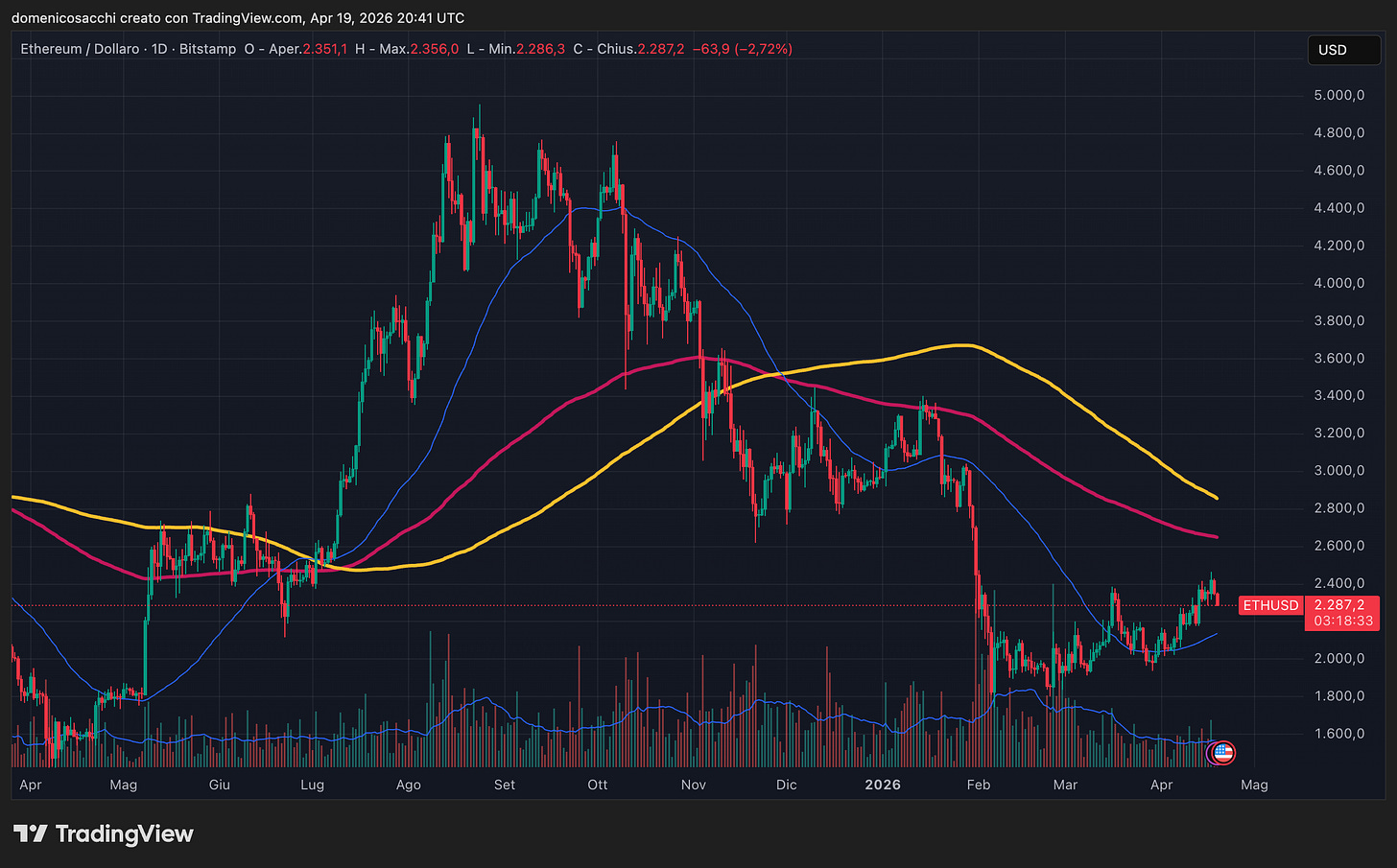Click the 4.000,0 price axis label
1397x868 pixels.
(1339, 283)
